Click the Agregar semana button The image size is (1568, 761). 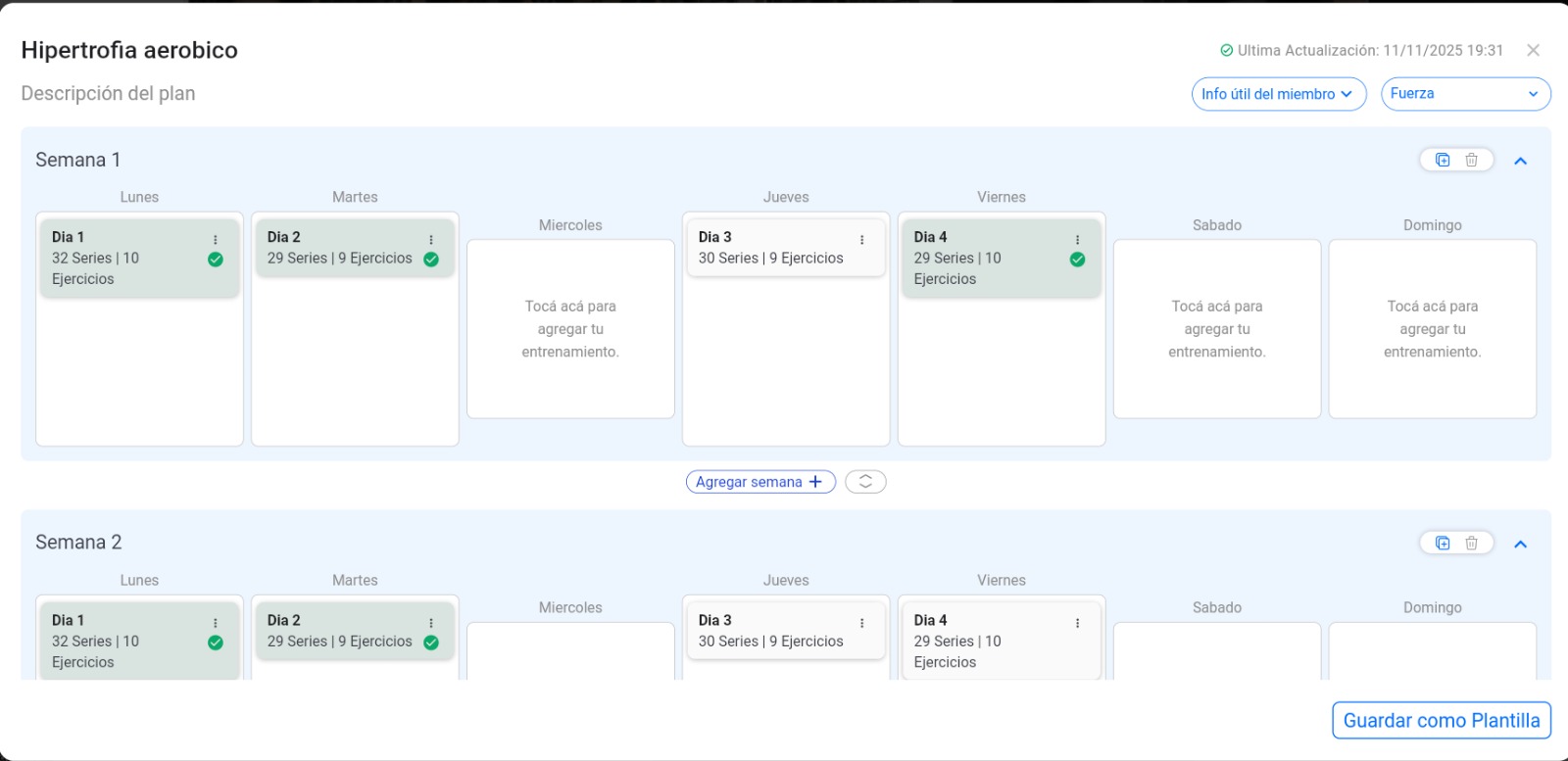[x=759, y=482]
